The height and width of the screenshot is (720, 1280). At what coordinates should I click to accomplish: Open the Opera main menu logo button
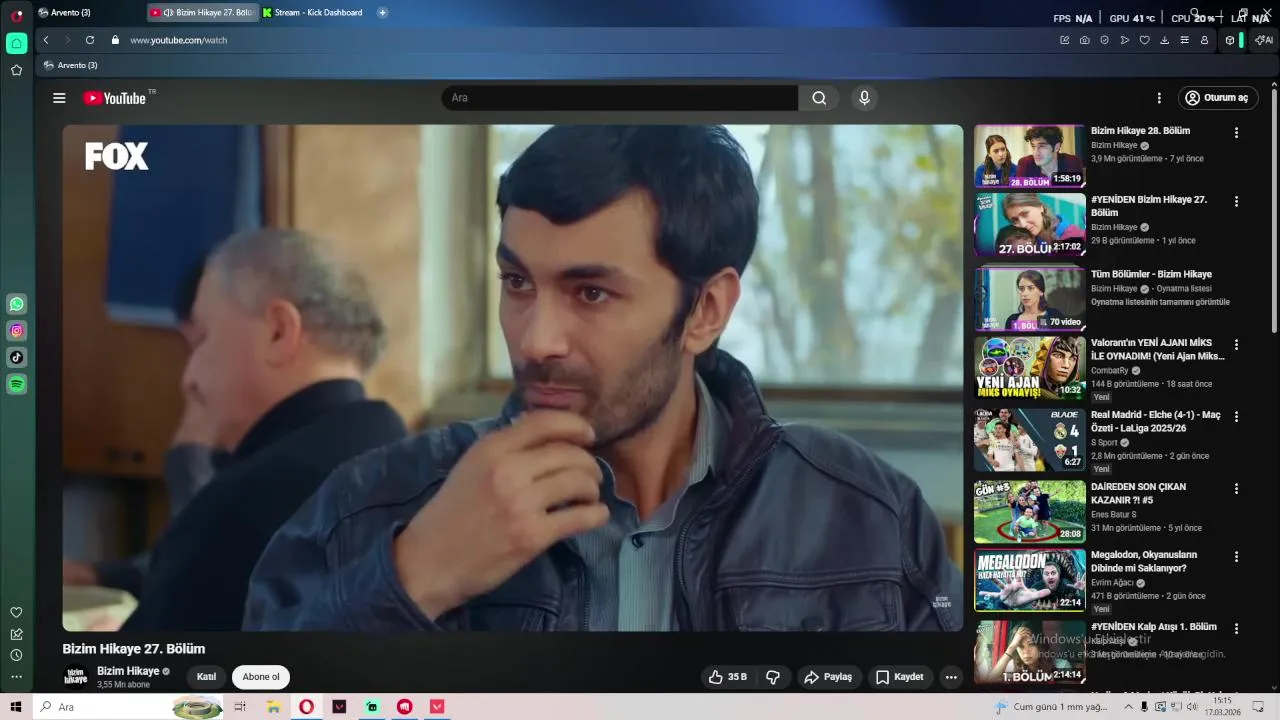pos(17,15)
